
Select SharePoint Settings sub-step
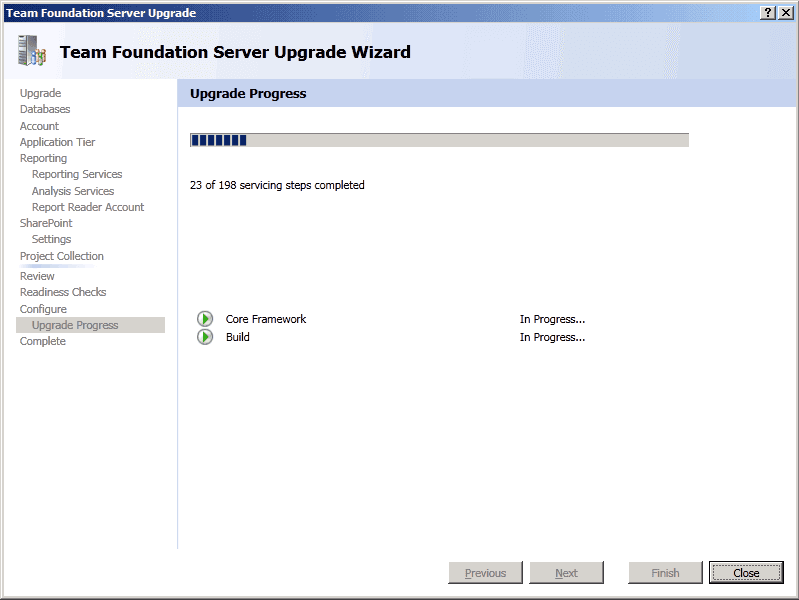(x=51, y=239)
